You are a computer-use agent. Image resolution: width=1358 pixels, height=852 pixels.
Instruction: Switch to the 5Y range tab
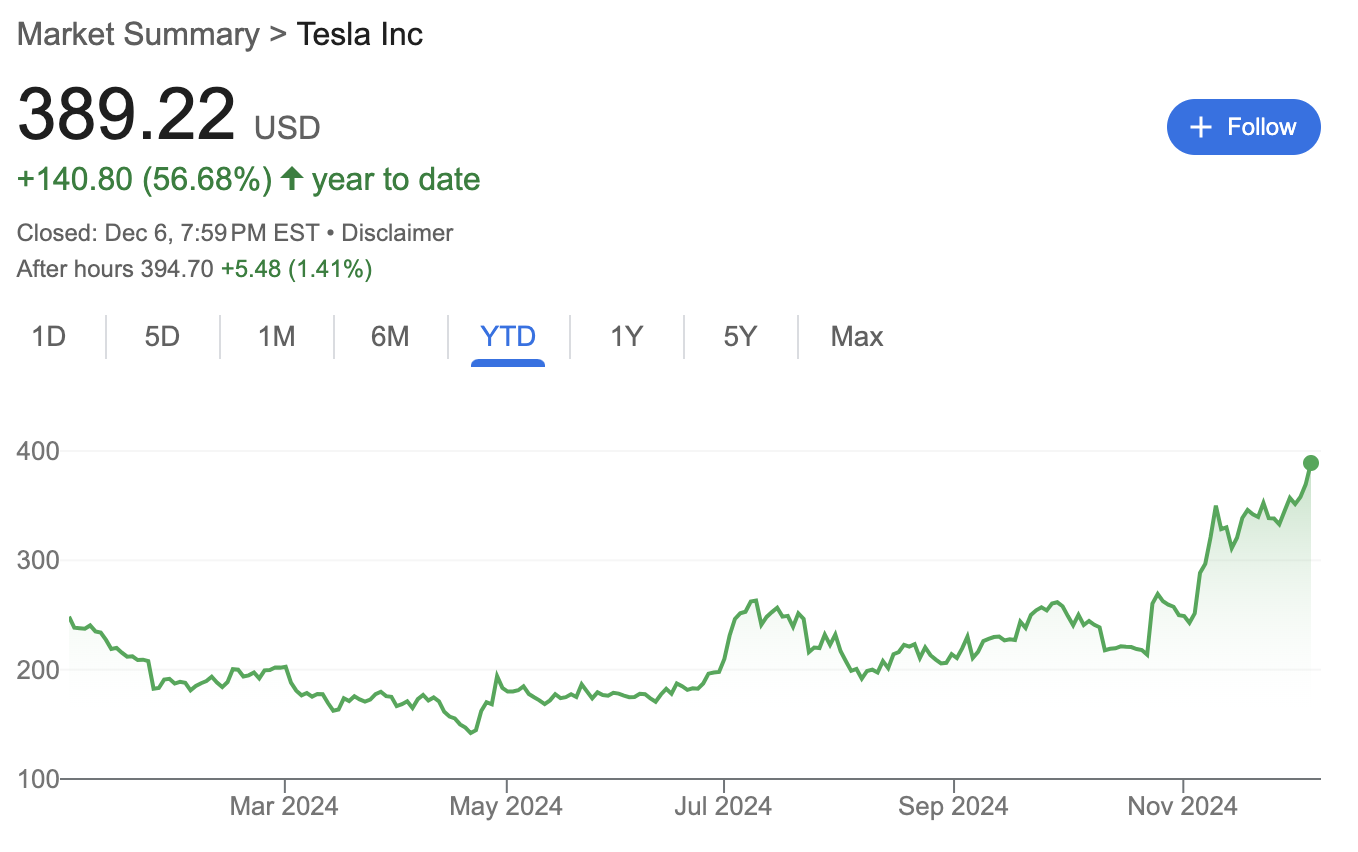click(x=740, y=336)
